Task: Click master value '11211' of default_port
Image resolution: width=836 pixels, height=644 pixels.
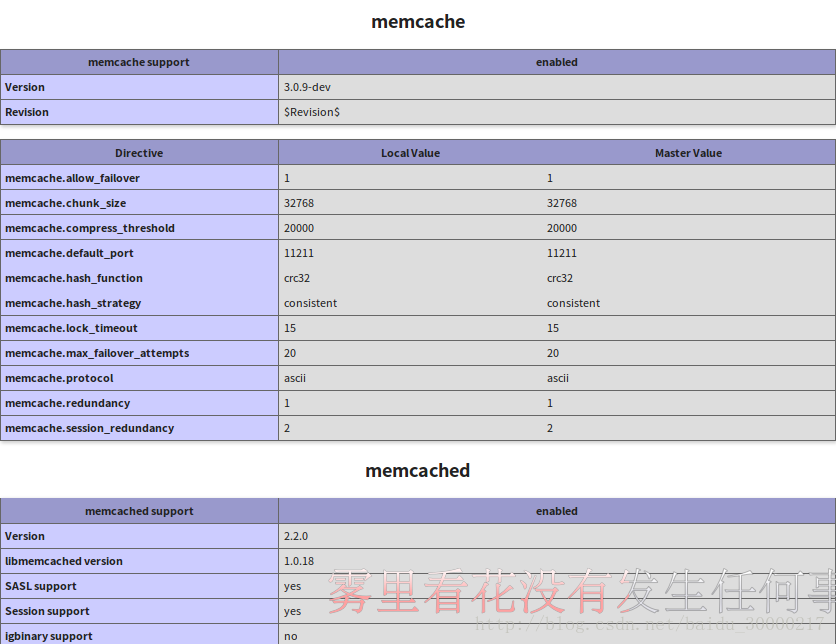Action: 562,253
